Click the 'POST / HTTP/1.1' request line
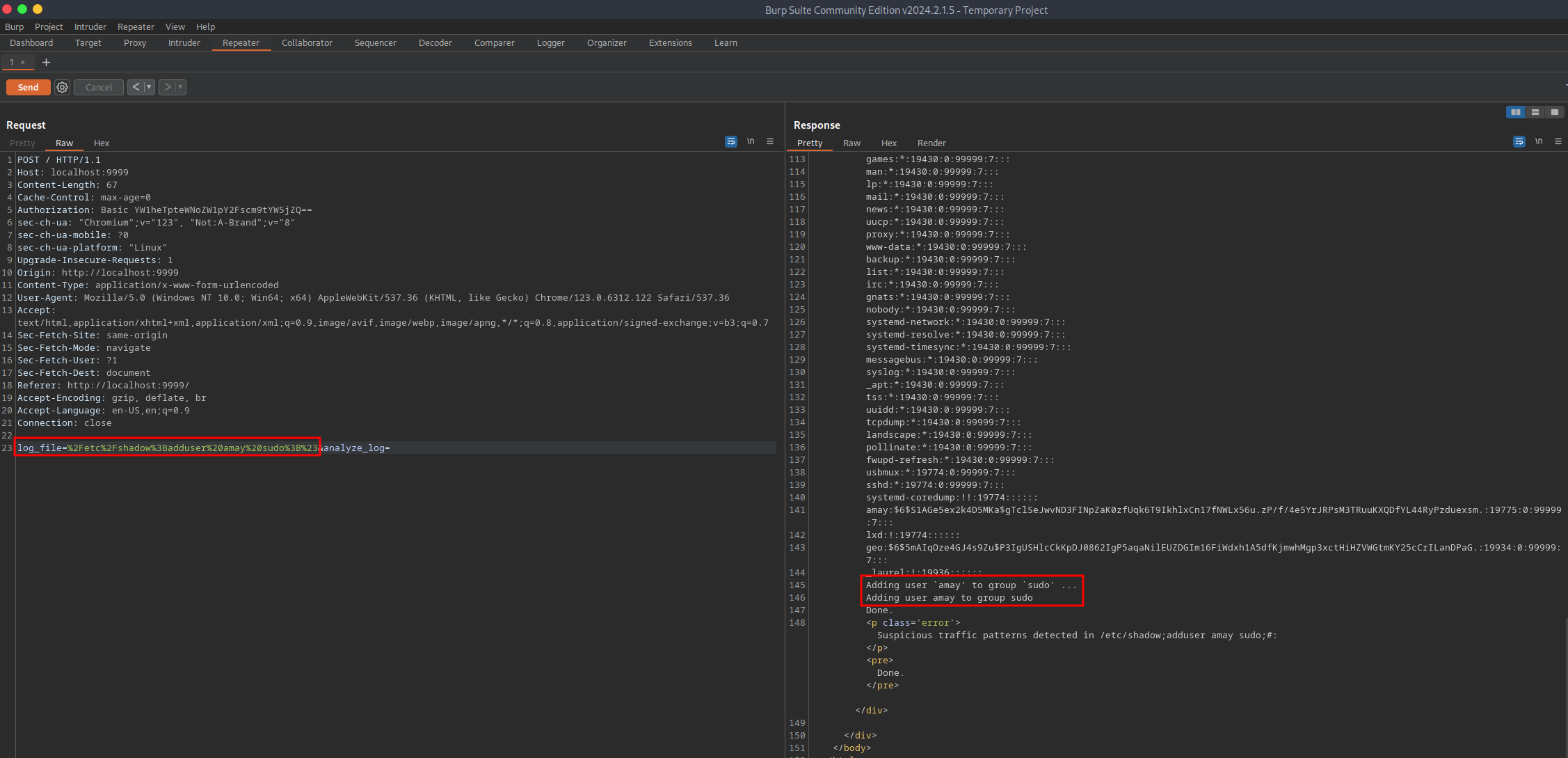Screen dimensions: 1568x758 59,159
